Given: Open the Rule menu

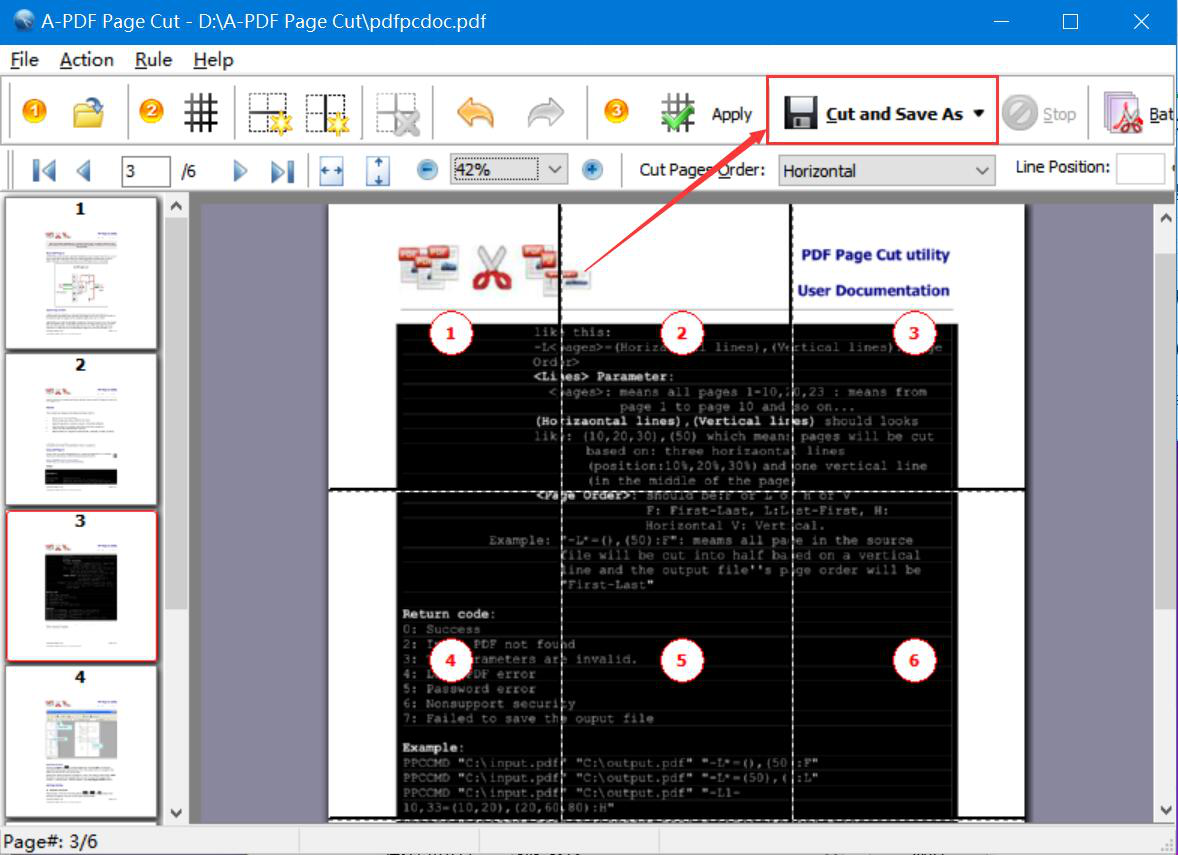Looking at the screenshot, I should click(x=153, y=60).
